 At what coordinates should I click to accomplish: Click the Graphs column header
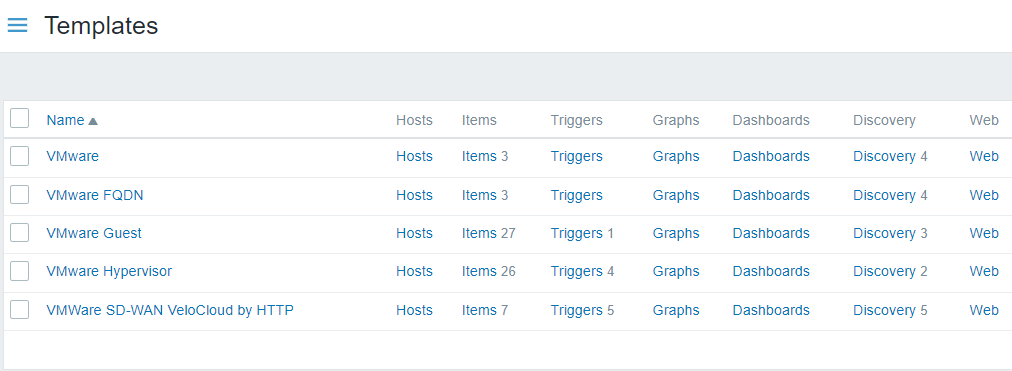click(676, 120)
